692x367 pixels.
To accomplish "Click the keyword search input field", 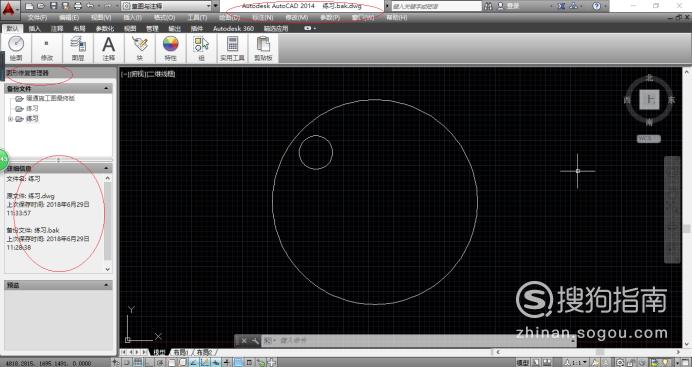I will (436, 6).
